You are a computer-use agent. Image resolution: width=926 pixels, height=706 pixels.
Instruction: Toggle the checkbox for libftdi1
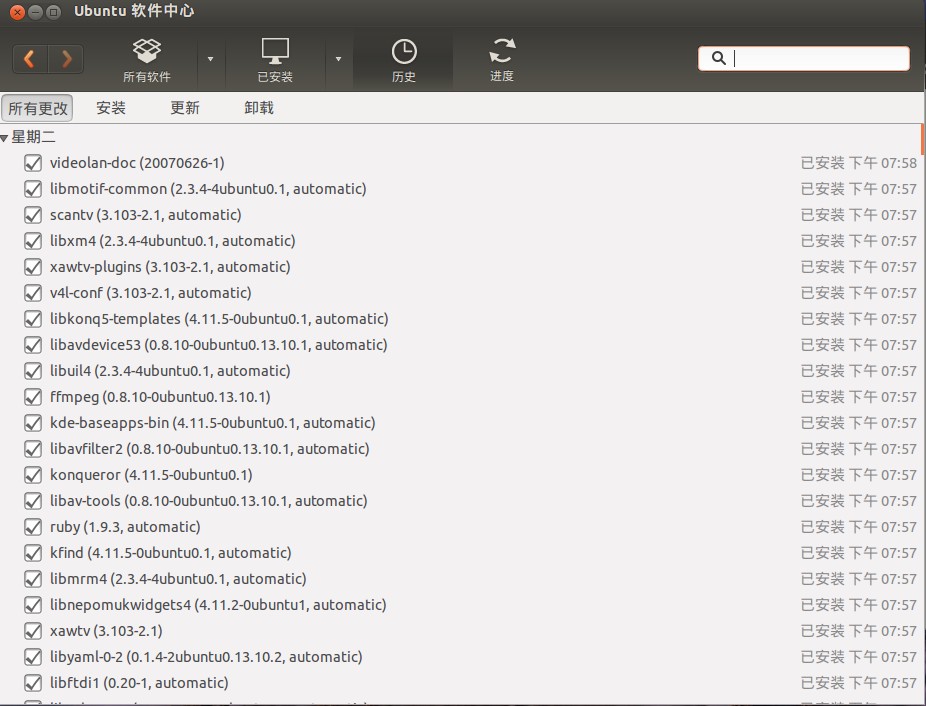pos(33,683)
